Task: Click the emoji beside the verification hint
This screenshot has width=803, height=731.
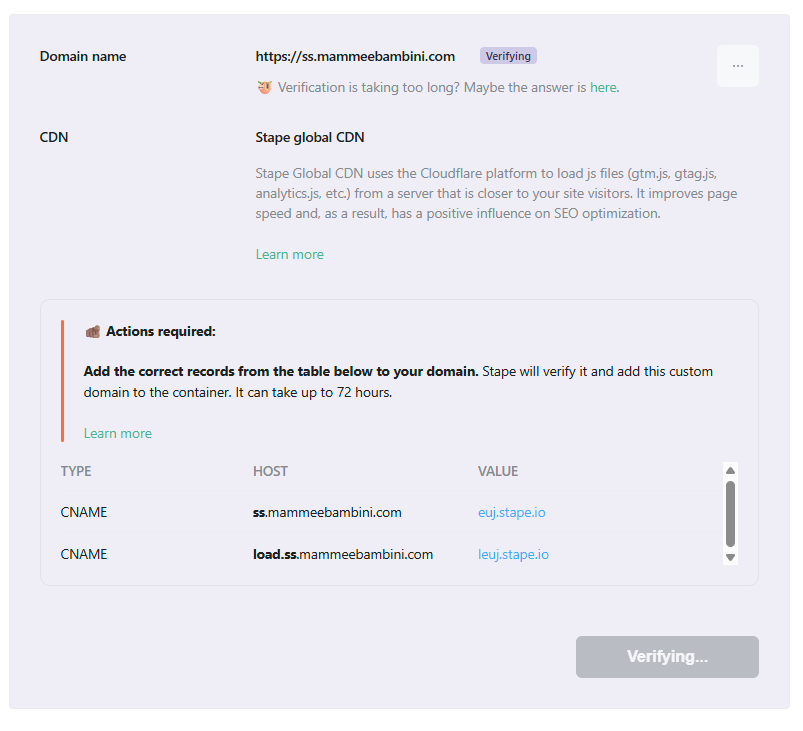Action: point(264,87)
